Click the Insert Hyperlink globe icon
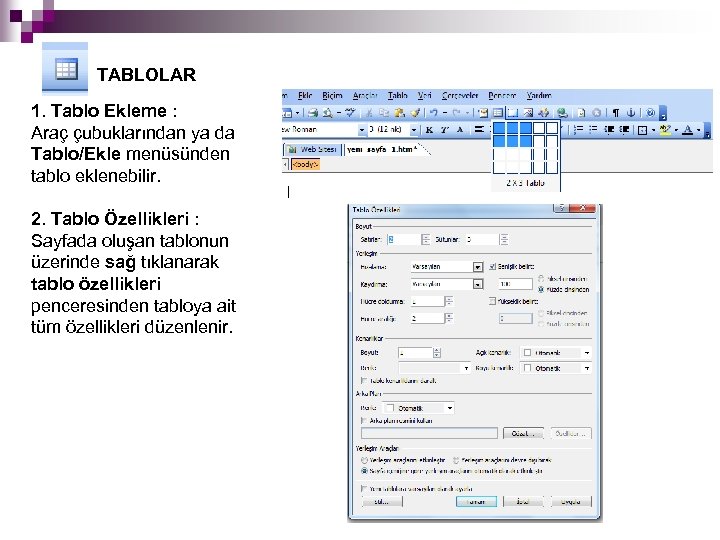The width and height of the screenshot is (720, 540). 562,112
